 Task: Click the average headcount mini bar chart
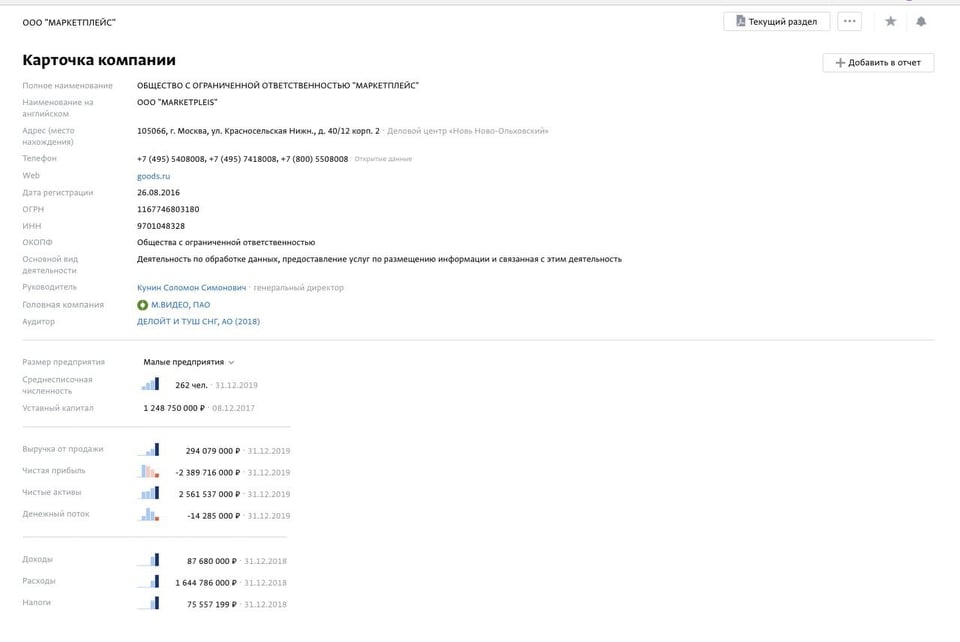coord(150,384)
